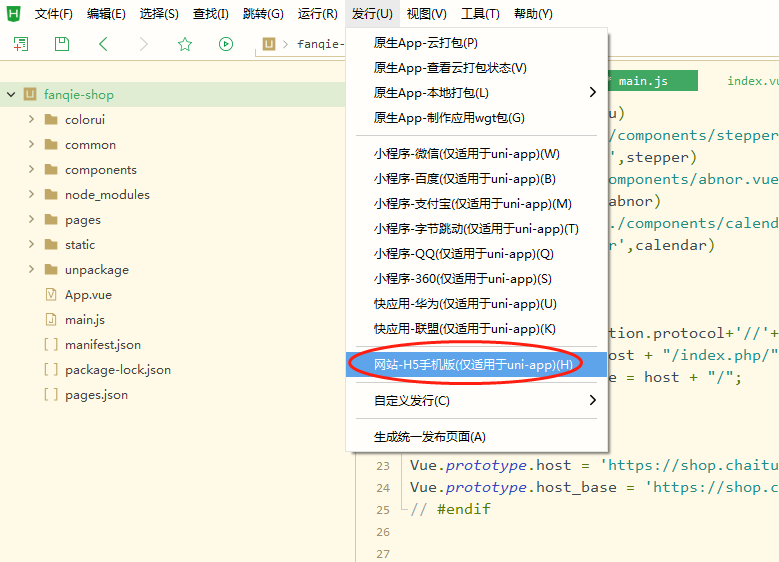Select 网站-H5手机版 publish option

click(x=476, y=365)
